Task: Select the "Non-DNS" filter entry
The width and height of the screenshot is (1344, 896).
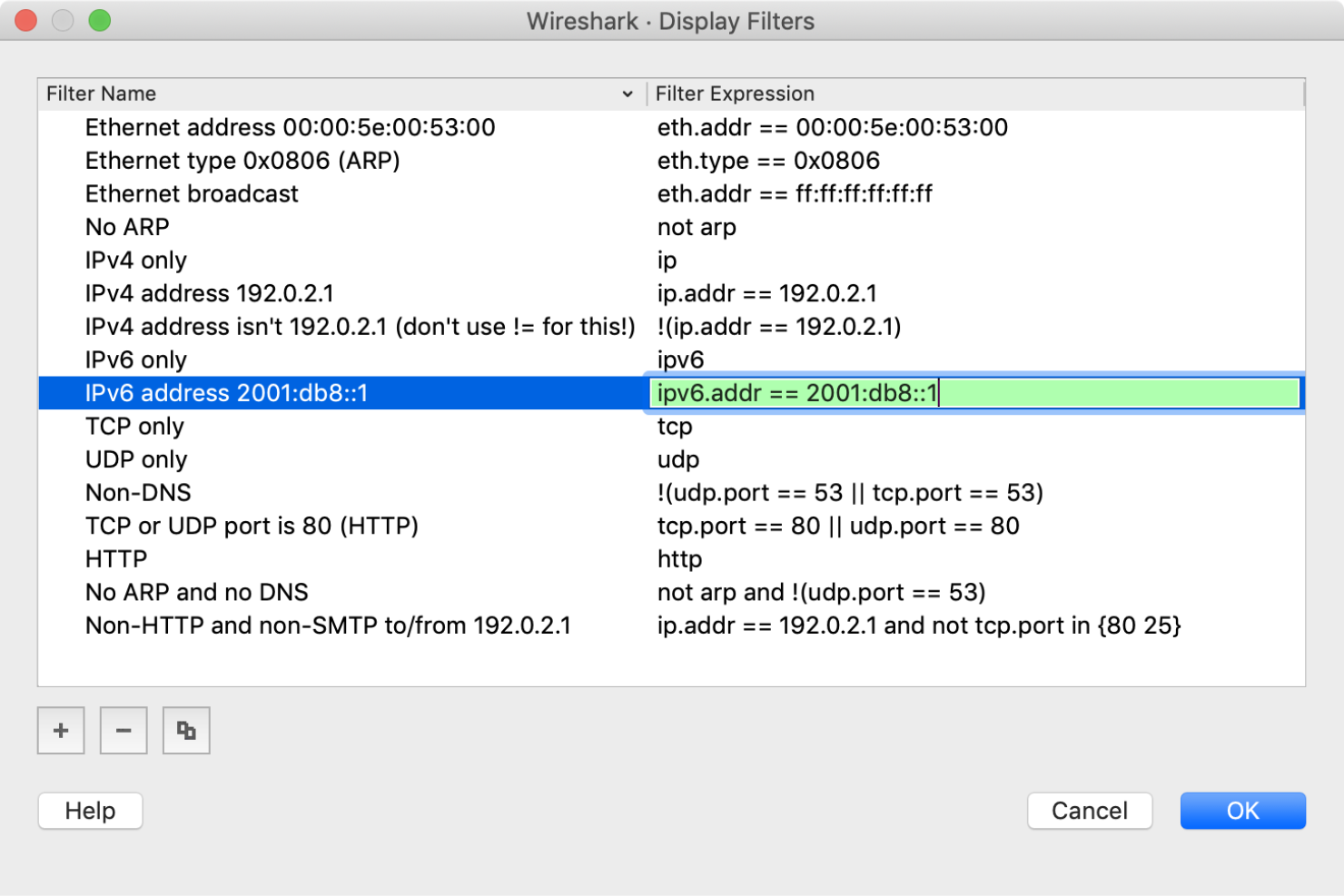Action: point(138,492)
